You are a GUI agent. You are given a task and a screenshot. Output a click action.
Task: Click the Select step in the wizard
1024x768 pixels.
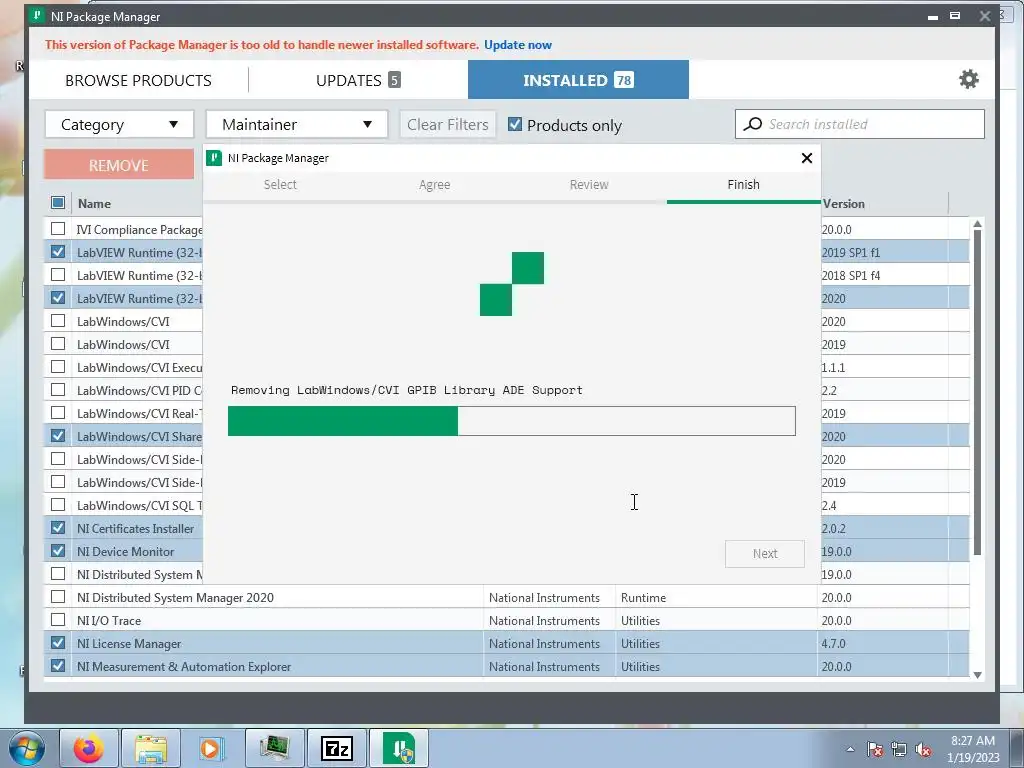pos(280,184)
